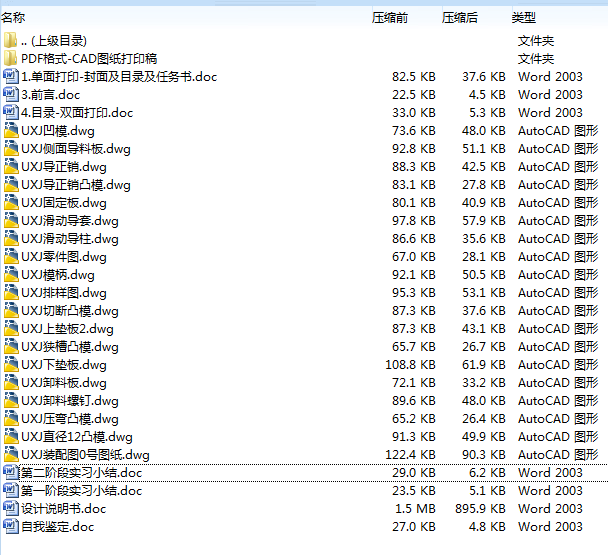
Task: Select file name UXJ排样图.dwg
Action: [64, 293]
